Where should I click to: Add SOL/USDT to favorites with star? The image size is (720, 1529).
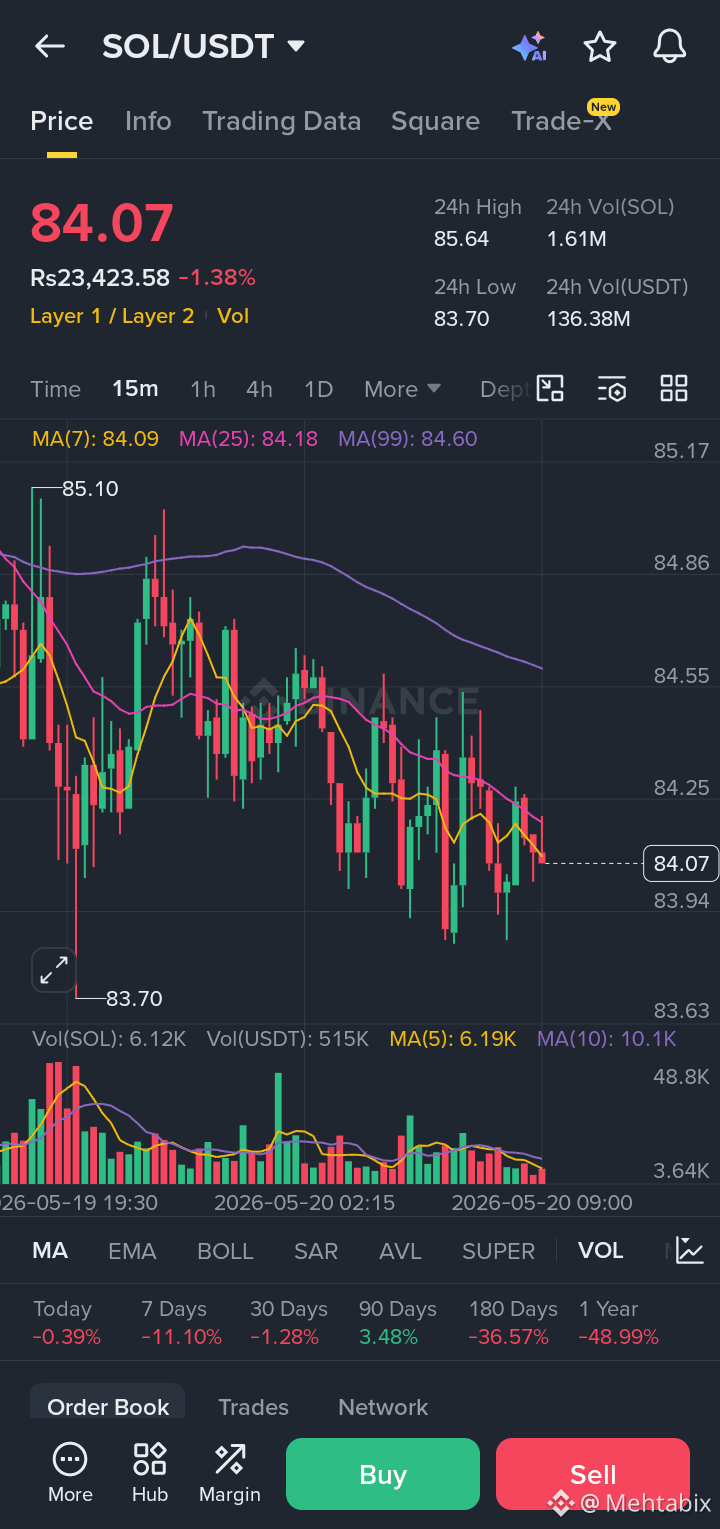point(599,46)
